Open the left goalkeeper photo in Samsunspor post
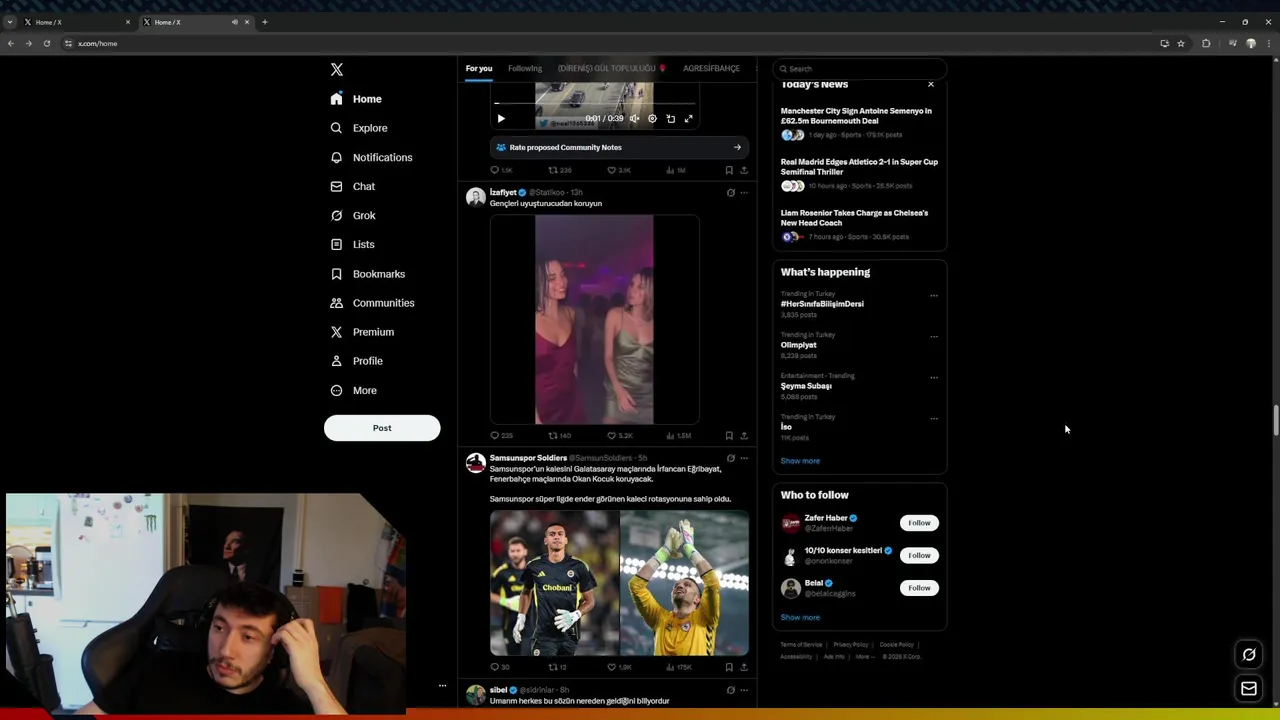Viewport: 1280px width, 720px height. coord(554,583)
